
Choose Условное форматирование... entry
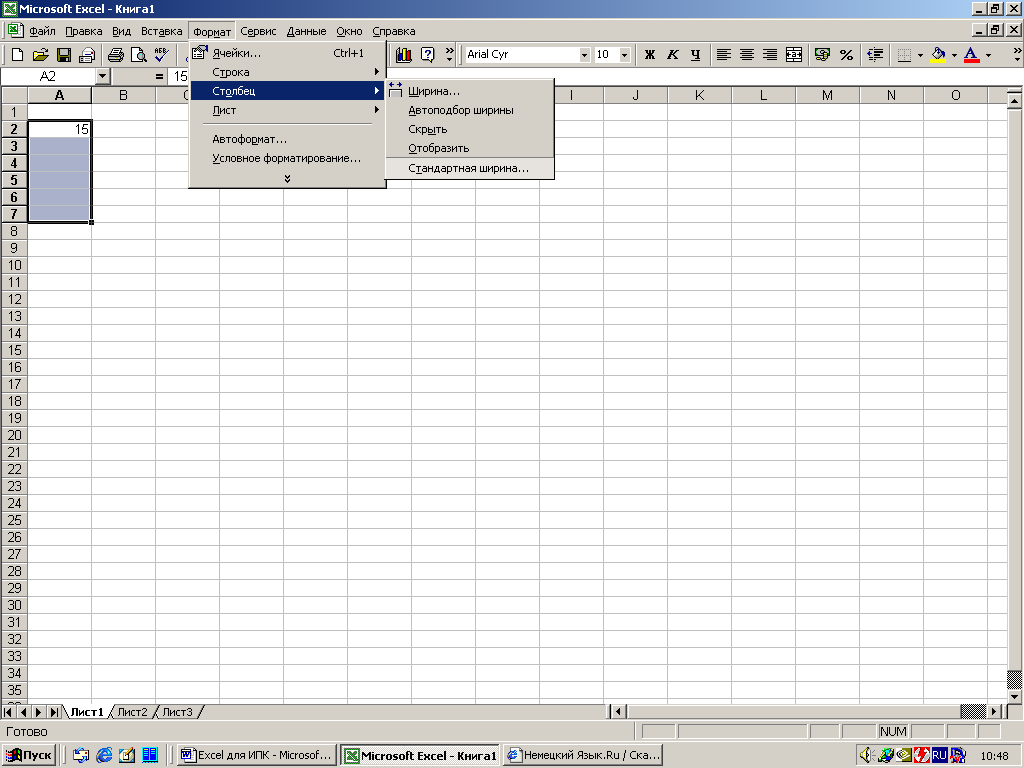point(287,158)
